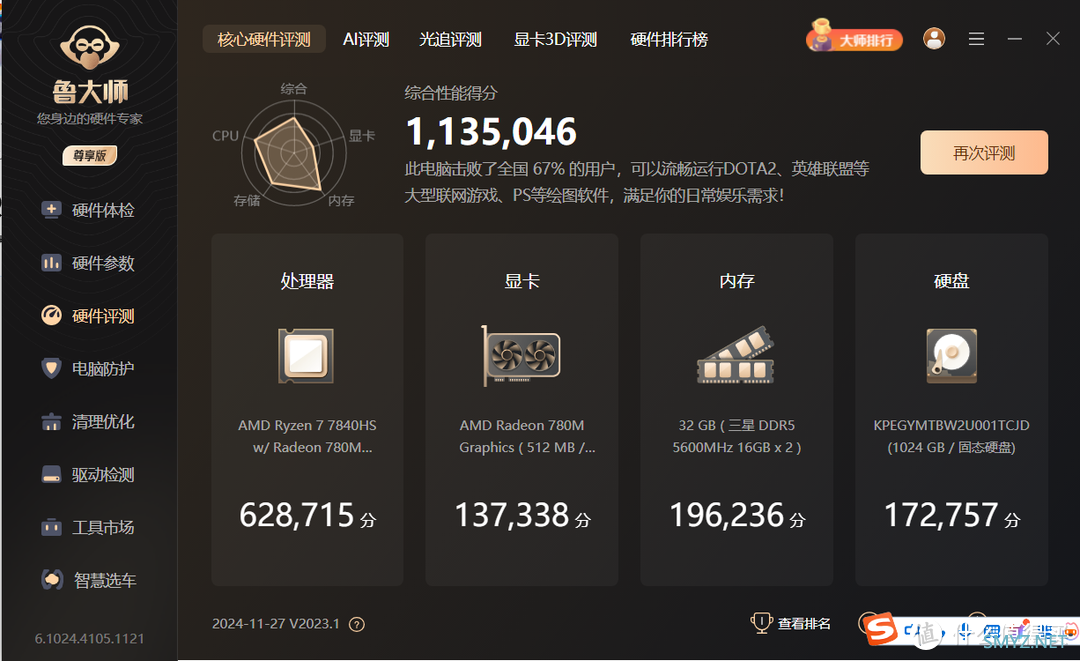Click the graphics card icon
Viewport: 1080px width, 661px height.
coord(521,355)
